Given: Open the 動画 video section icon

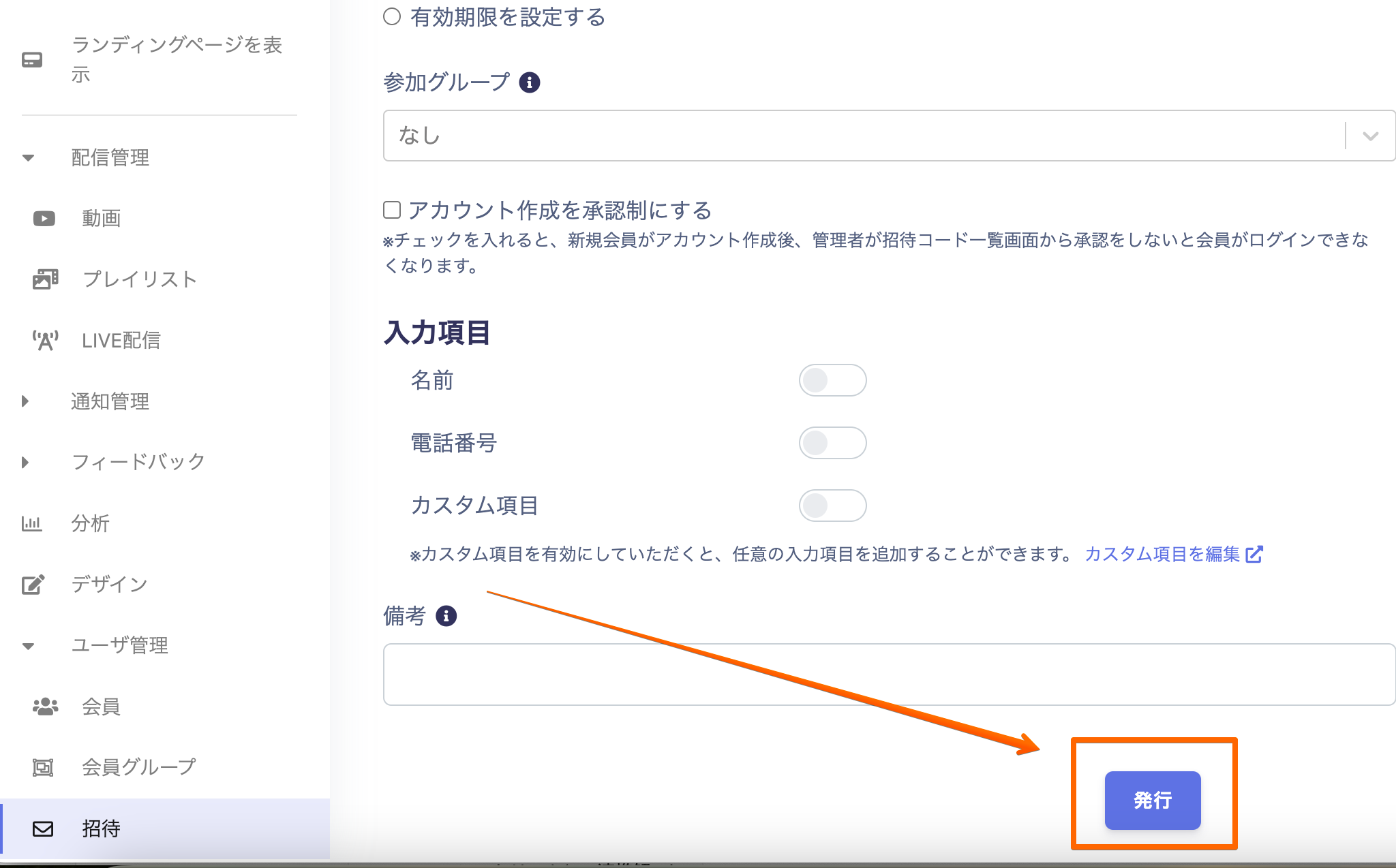Looking at the screenshot, I should (x=44, y=219).
